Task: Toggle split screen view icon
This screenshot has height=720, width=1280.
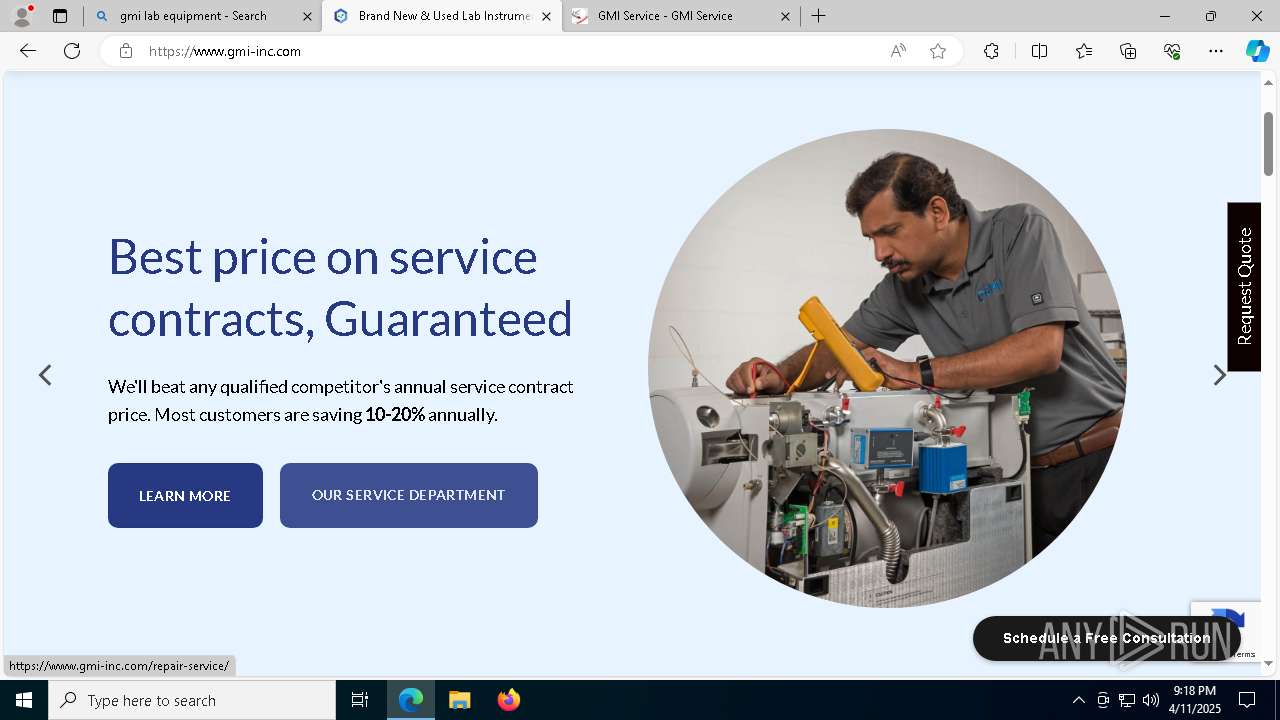Action: click(x=1039, y=51)
